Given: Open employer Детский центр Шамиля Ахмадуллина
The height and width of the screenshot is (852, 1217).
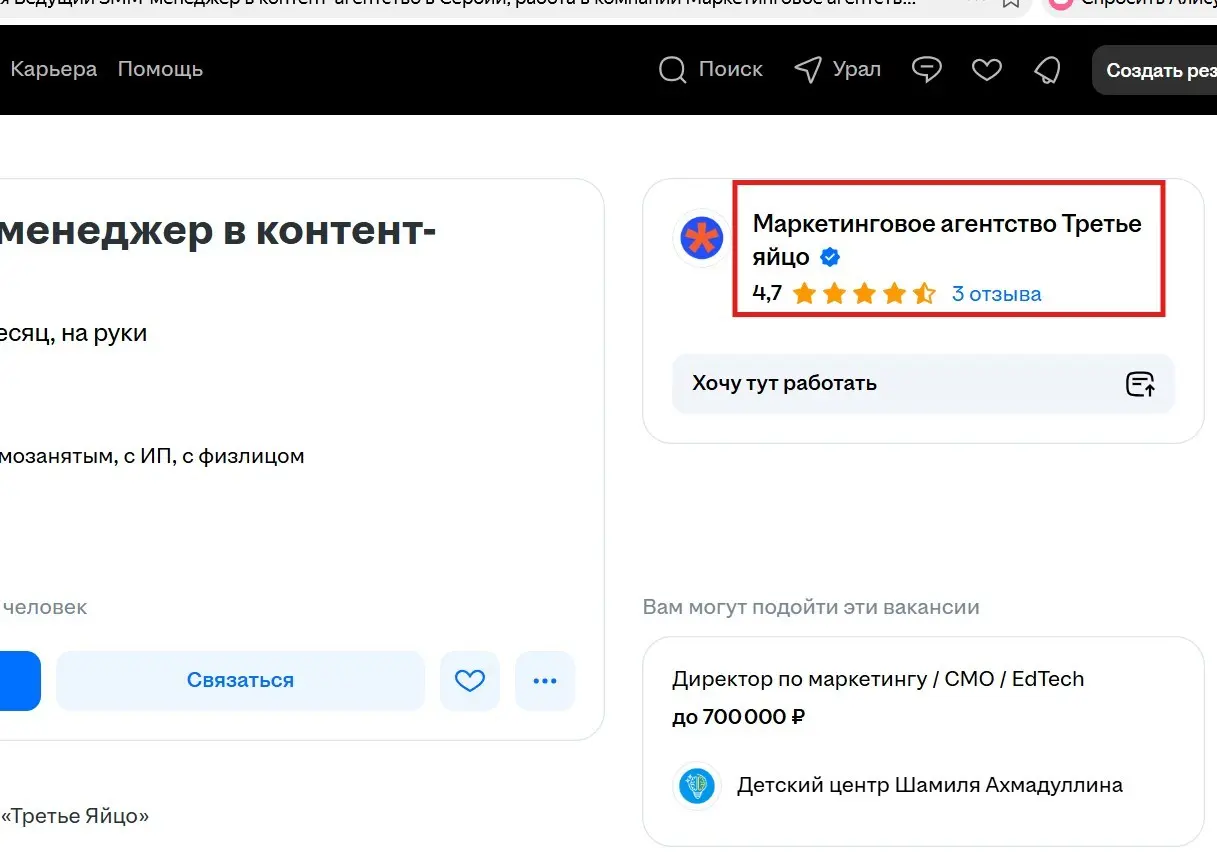Looking at the screenshot, I should pyautogui.click(x=930, y=785).
